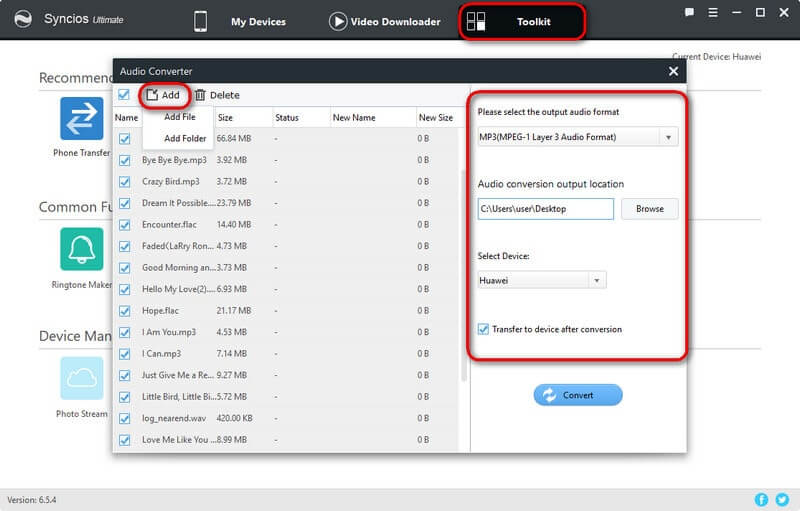Screen dimensions: 800x511
Task: Click the 420.00 KB size cell
Action: click(235, 418)
